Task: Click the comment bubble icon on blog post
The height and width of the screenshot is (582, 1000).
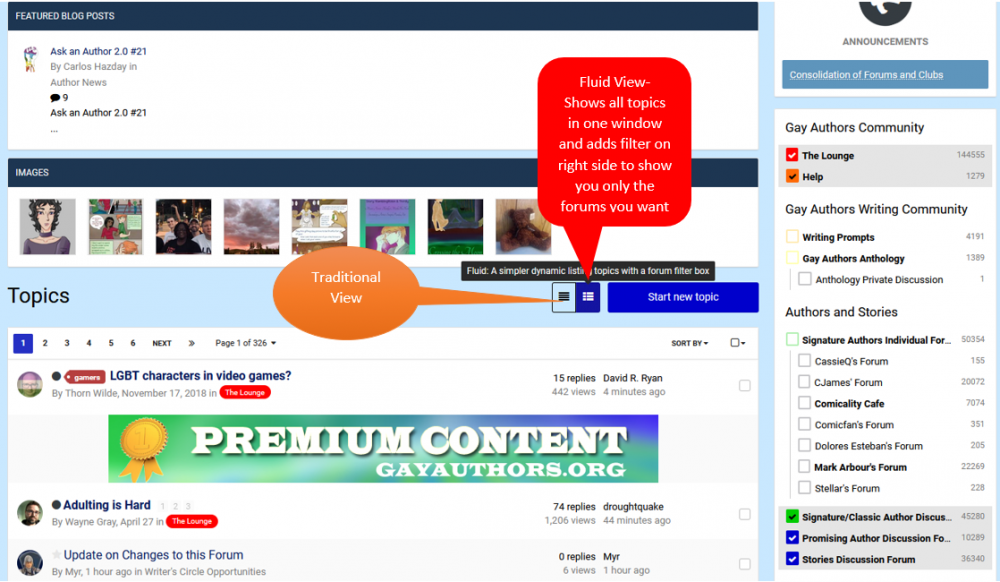Action: click(55, 98)
